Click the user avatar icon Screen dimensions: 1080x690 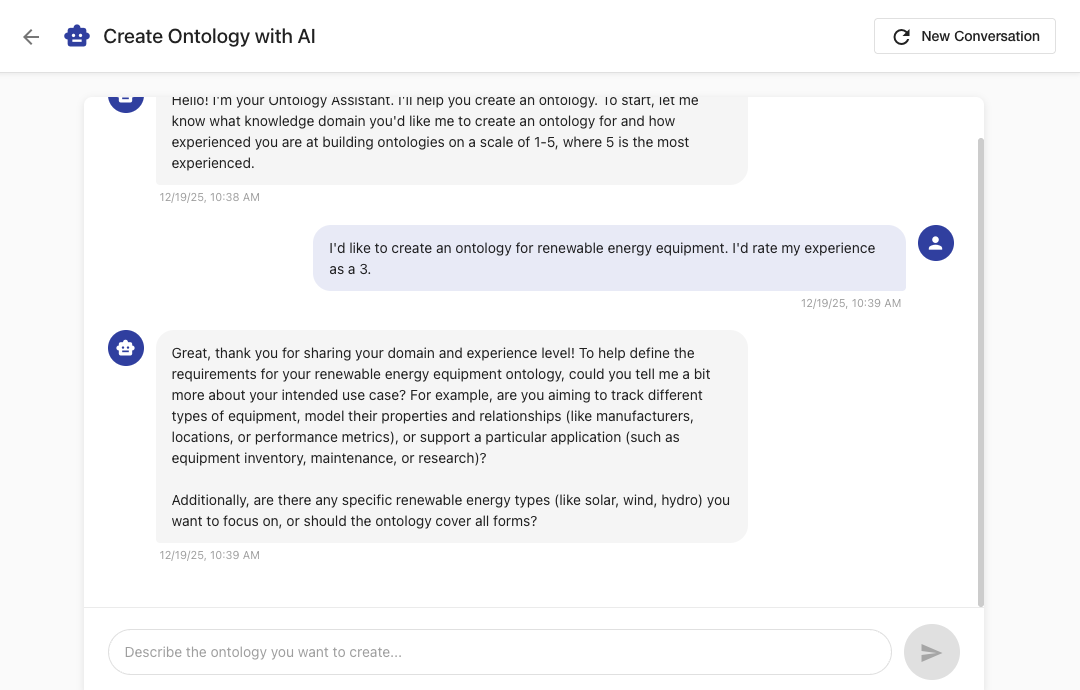tap(935, 243)
